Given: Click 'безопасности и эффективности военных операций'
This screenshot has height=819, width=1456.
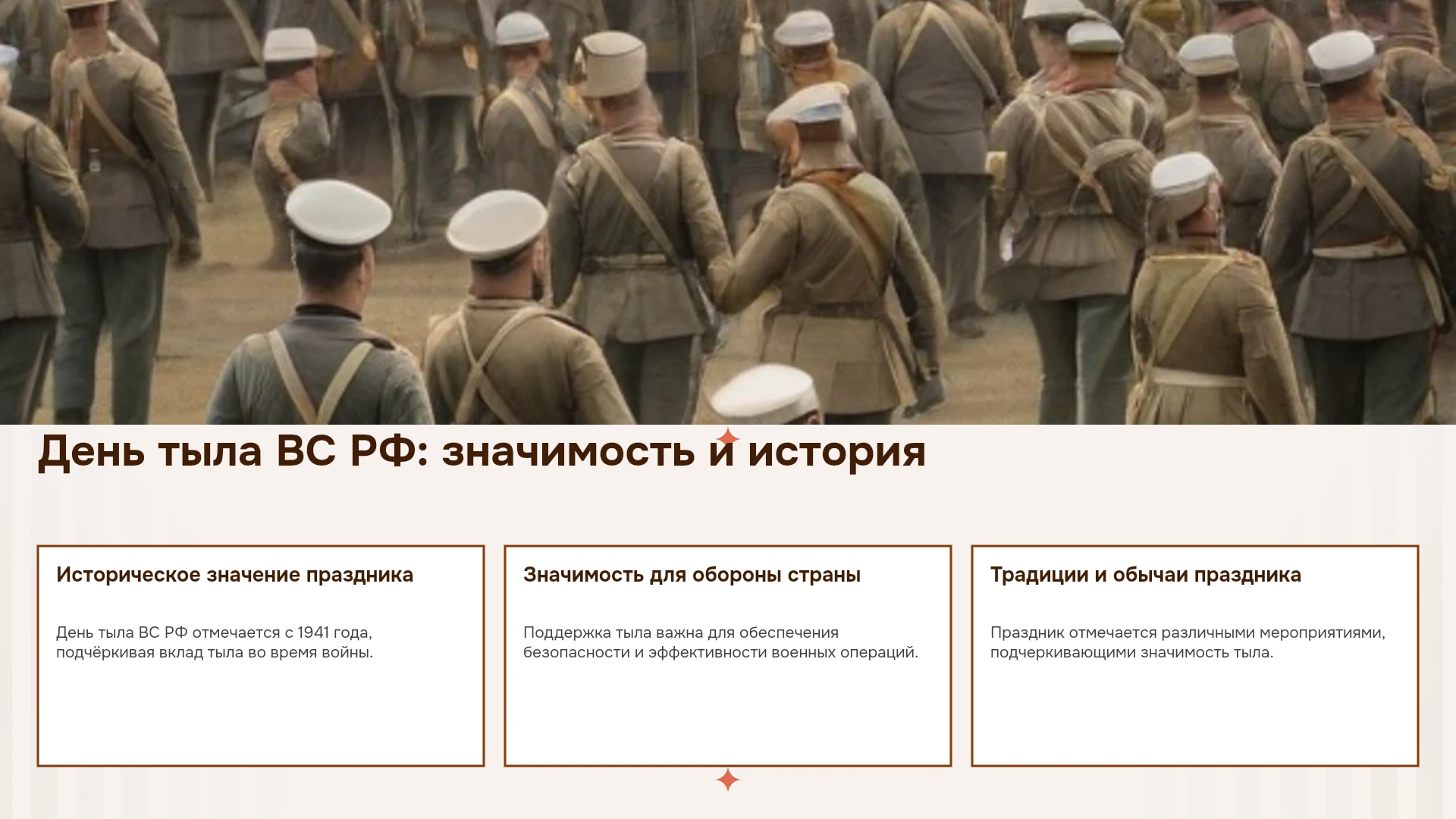Looking at the screenshot, I should coord(720,652).
